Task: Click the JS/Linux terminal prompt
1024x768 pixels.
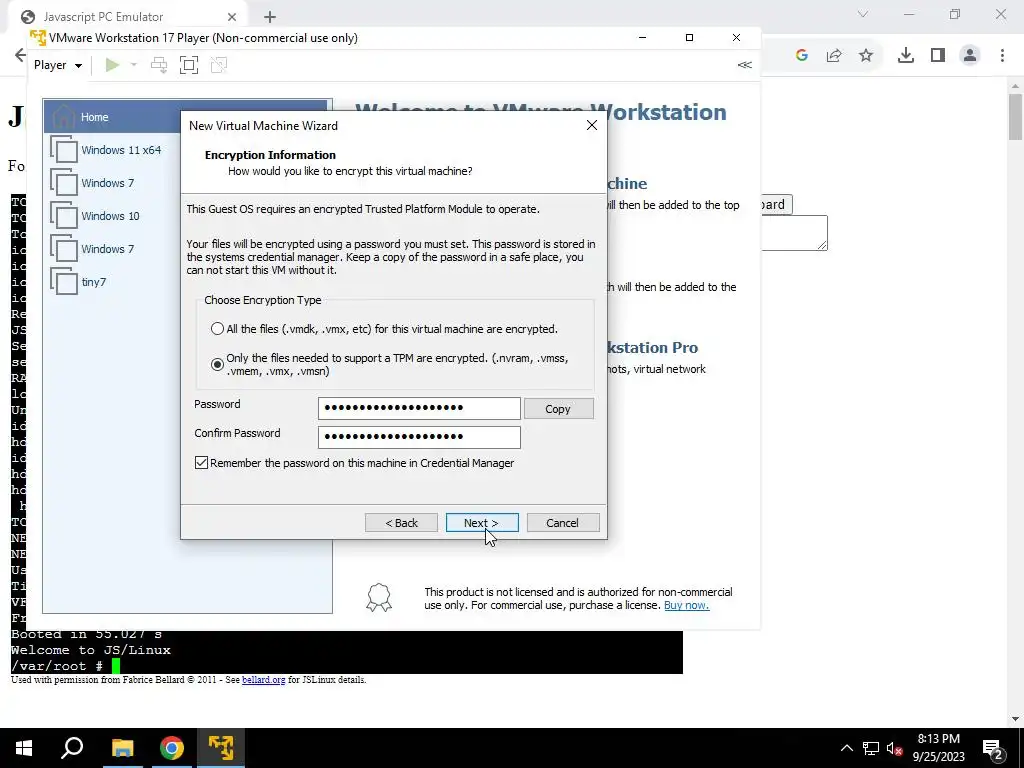Action: [65, 666]
